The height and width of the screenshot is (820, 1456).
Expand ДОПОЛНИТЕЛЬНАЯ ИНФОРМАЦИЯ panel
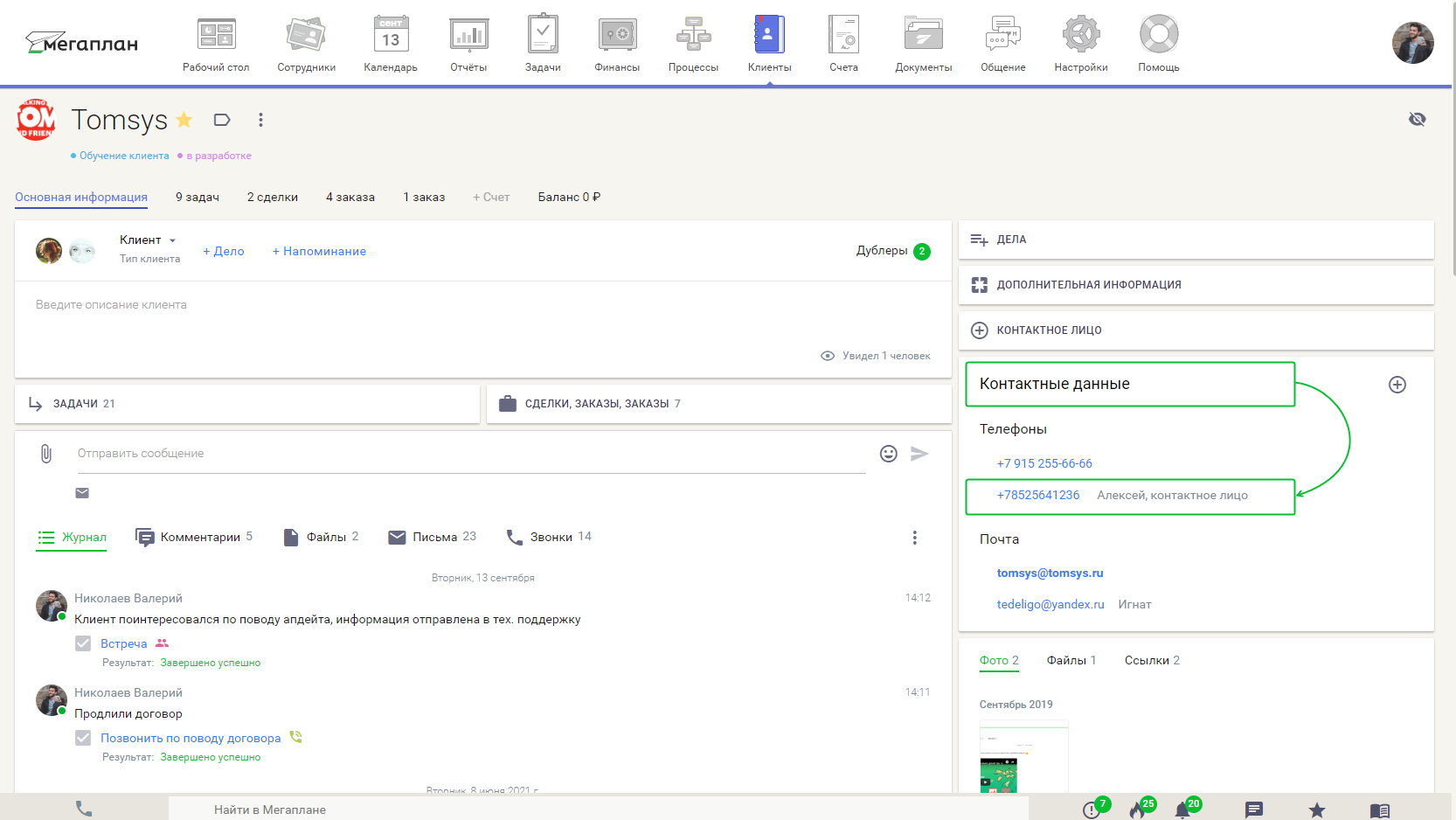(x=1196, y=285)
